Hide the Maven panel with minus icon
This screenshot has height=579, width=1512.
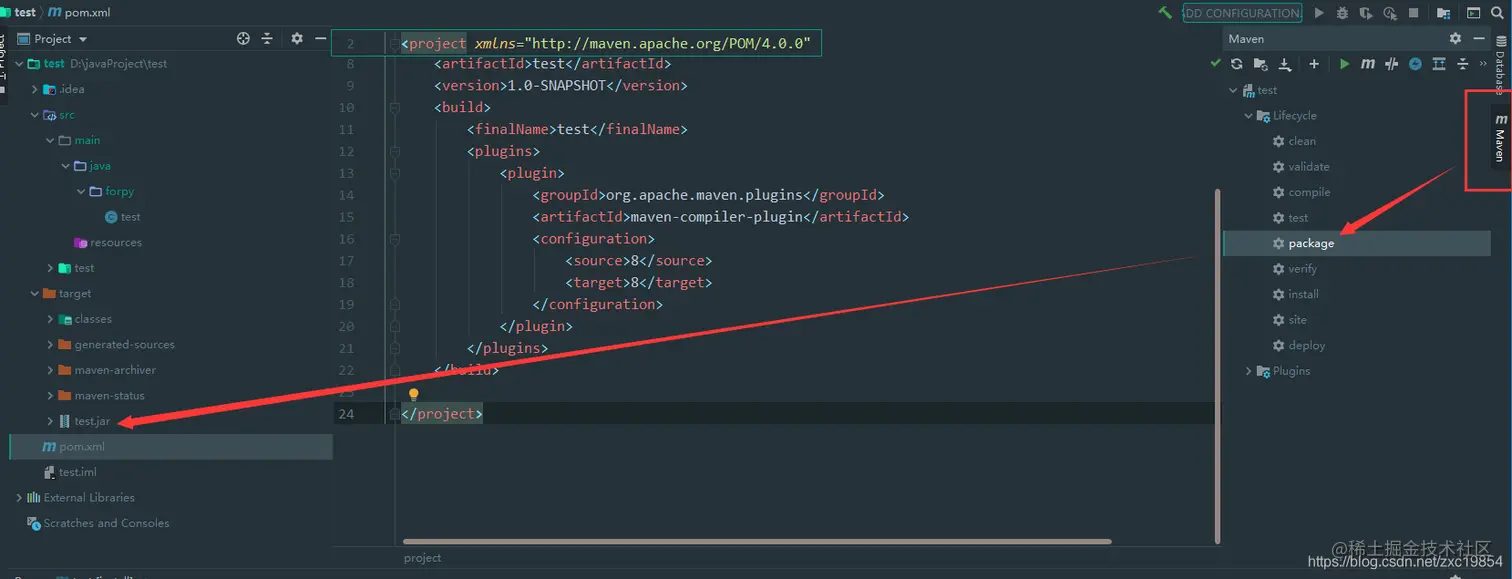(x=1480, y=39)
